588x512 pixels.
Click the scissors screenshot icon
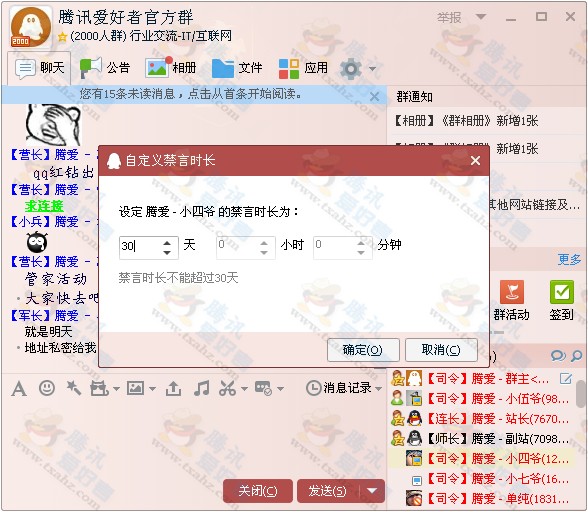(x=228, y=388)
